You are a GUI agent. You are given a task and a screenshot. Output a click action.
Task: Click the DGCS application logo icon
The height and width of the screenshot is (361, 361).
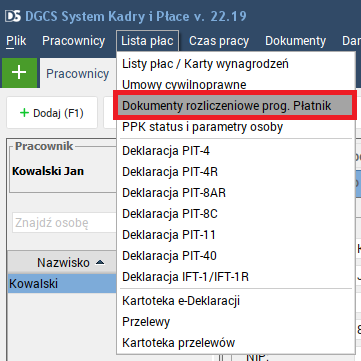coord(13,16)
